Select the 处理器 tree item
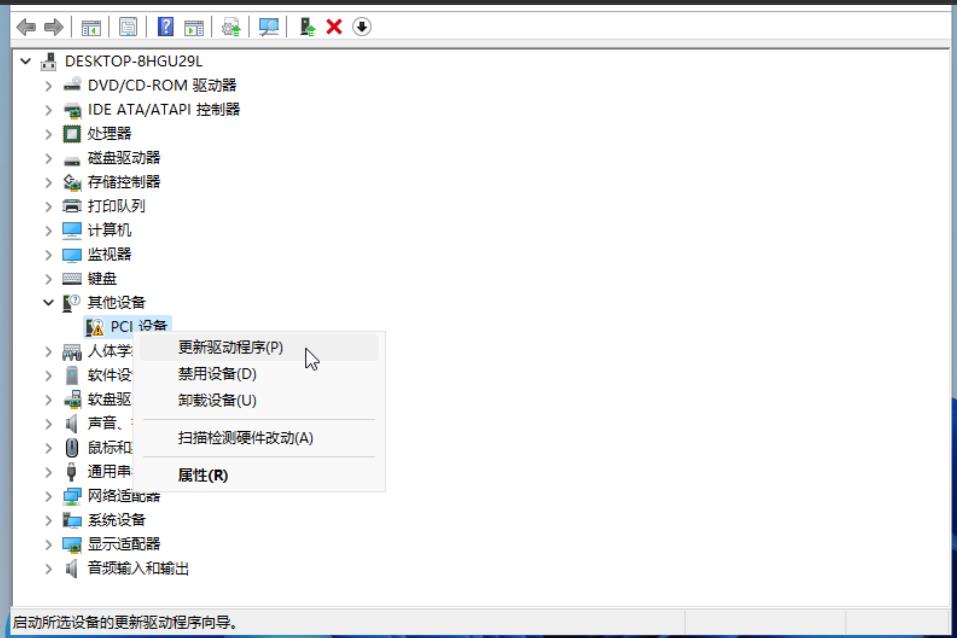 [x=109, y=133]
